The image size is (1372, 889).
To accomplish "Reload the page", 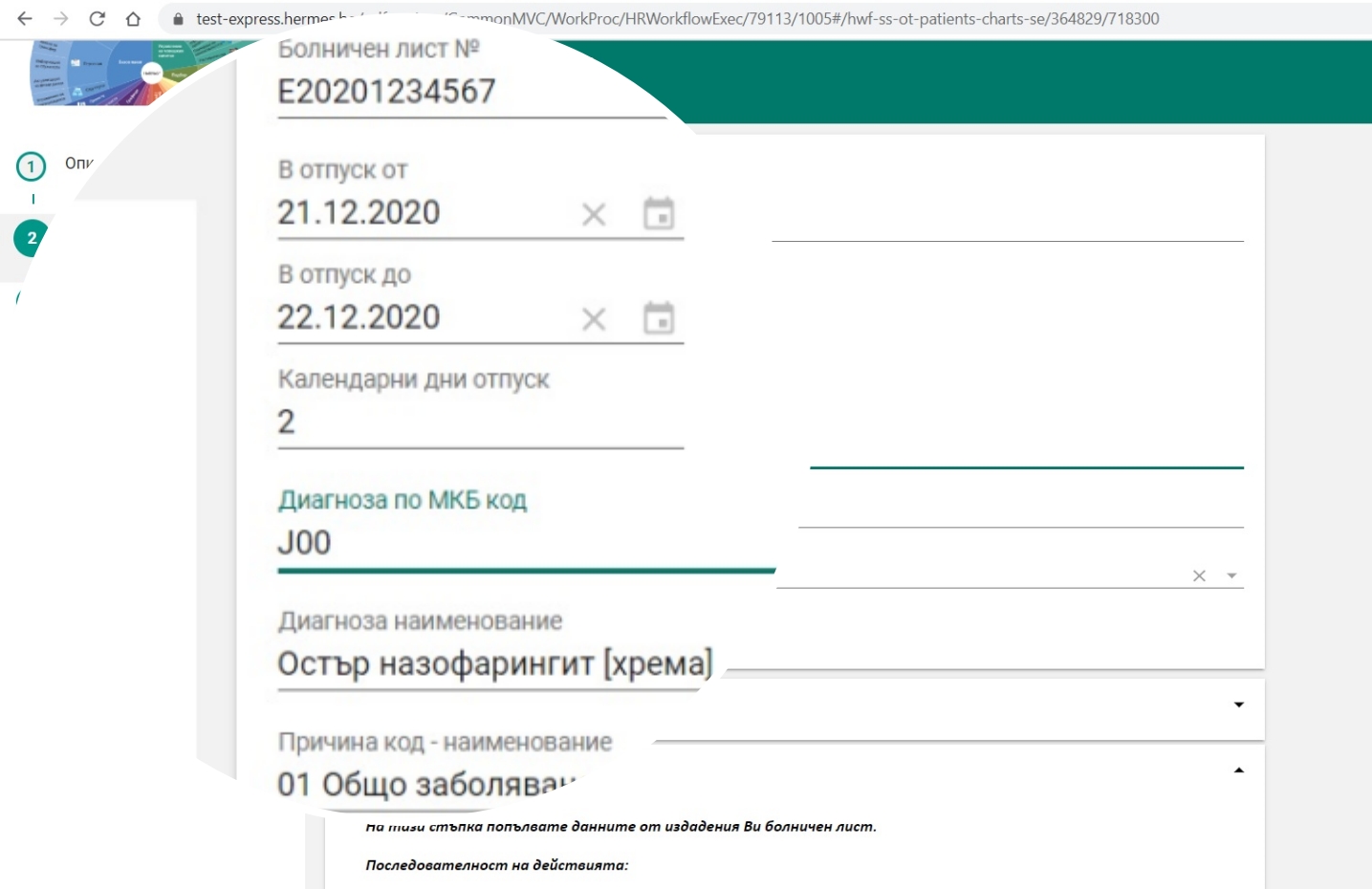I will 97,19.
